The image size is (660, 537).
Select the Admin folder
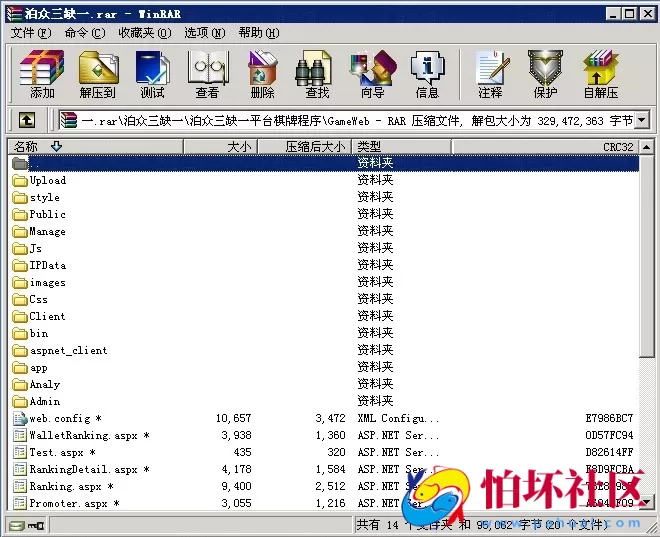(x=36, y=401)
